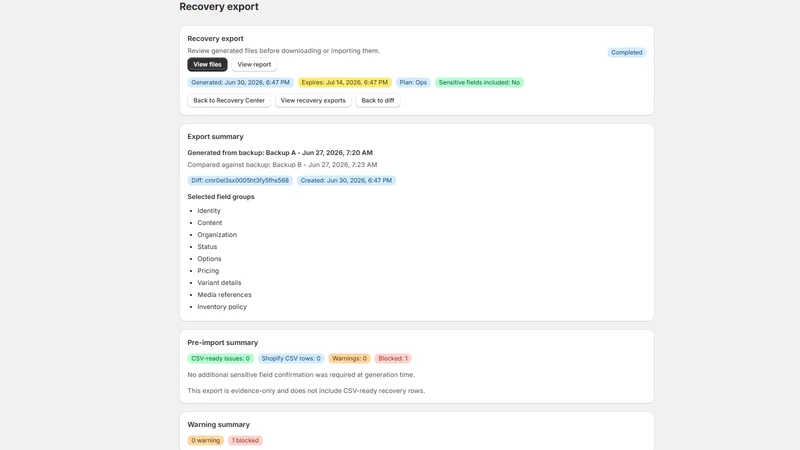Screen dimensions: 800x450
Task: Click the Shopify CSV rows: 0 badge
Action: click(291, 359)
